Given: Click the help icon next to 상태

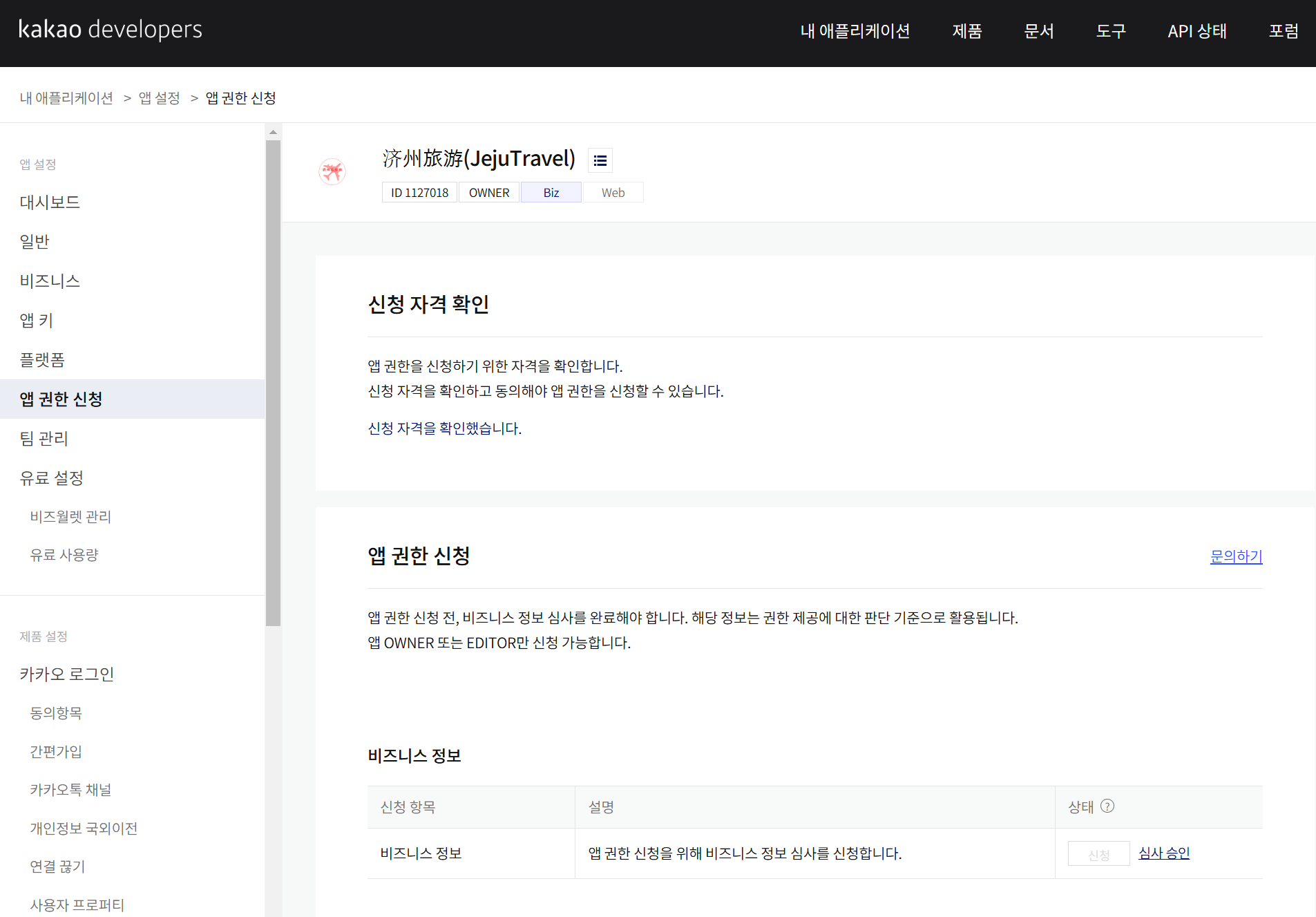Looking at the screenshot, I should pos(1107,806).
